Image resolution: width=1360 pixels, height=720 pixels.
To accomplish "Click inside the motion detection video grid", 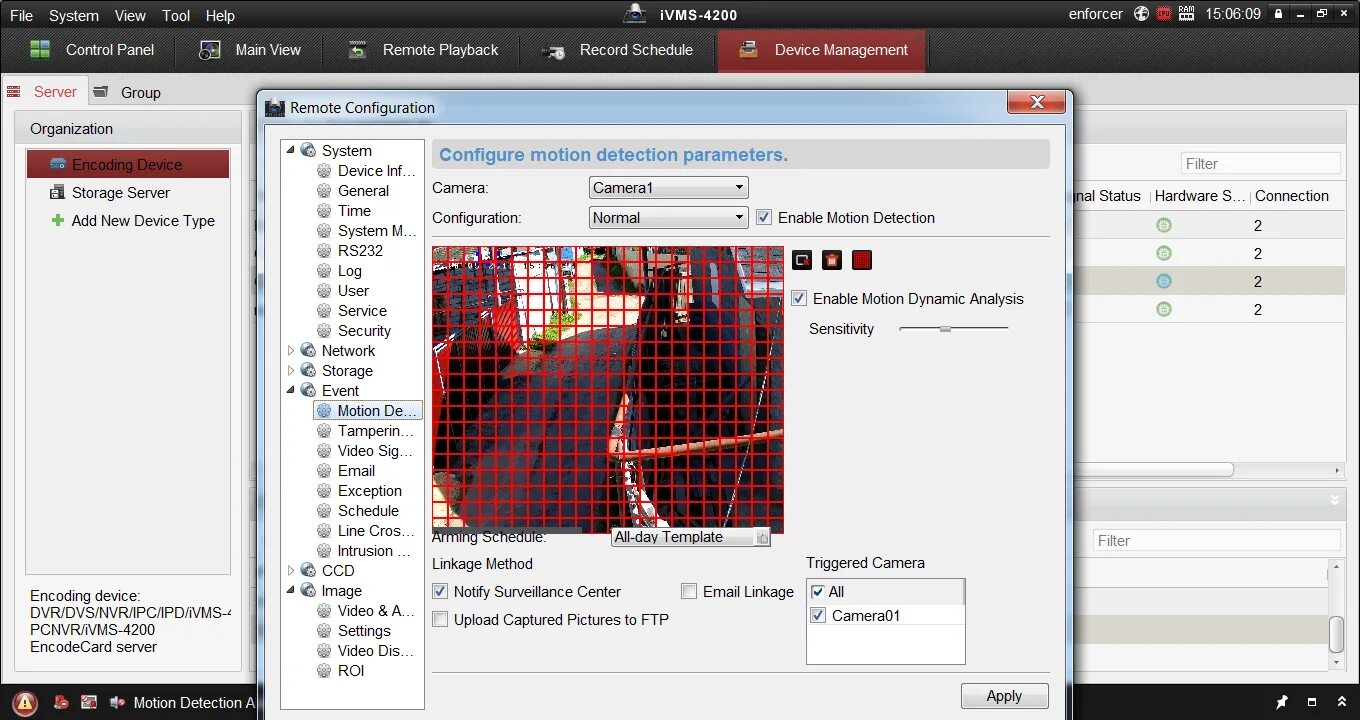I will point(608,389).
